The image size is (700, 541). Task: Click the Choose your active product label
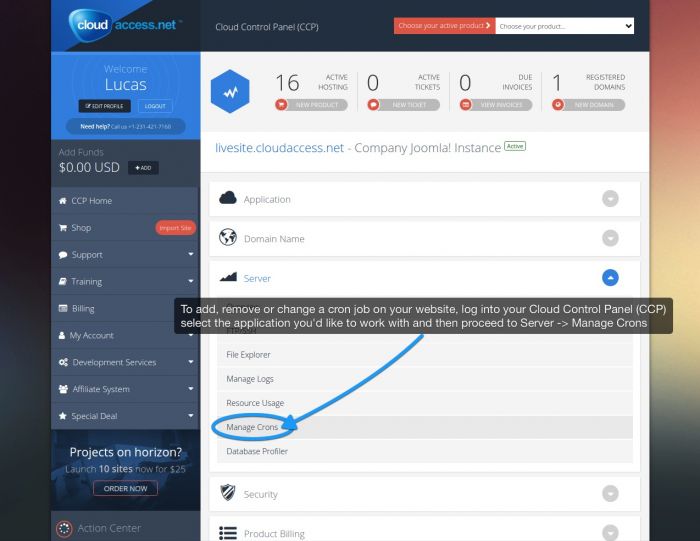(x=445, y=26)
